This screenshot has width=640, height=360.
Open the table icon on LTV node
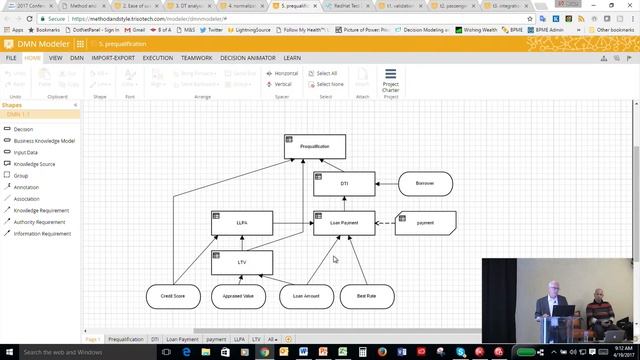[216, 256]
